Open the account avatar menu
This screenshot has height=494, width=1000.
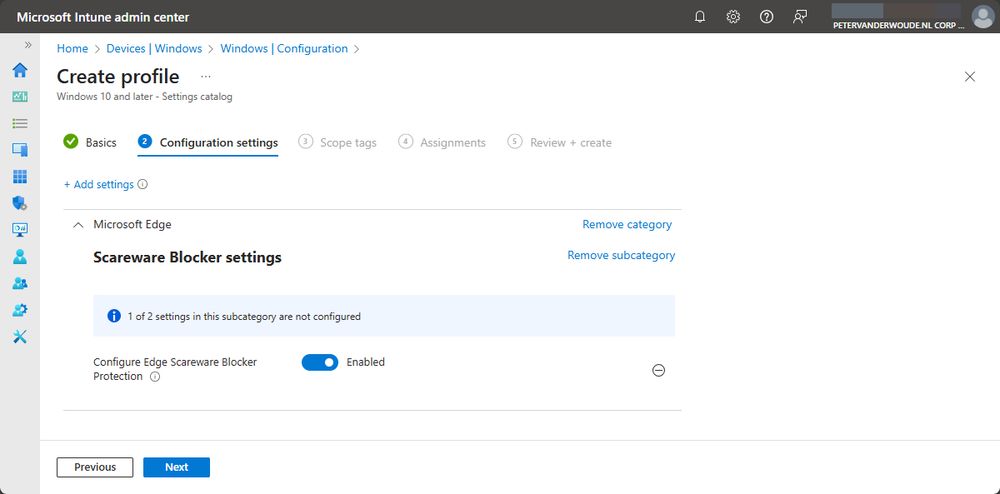click(x=983, y=17)
